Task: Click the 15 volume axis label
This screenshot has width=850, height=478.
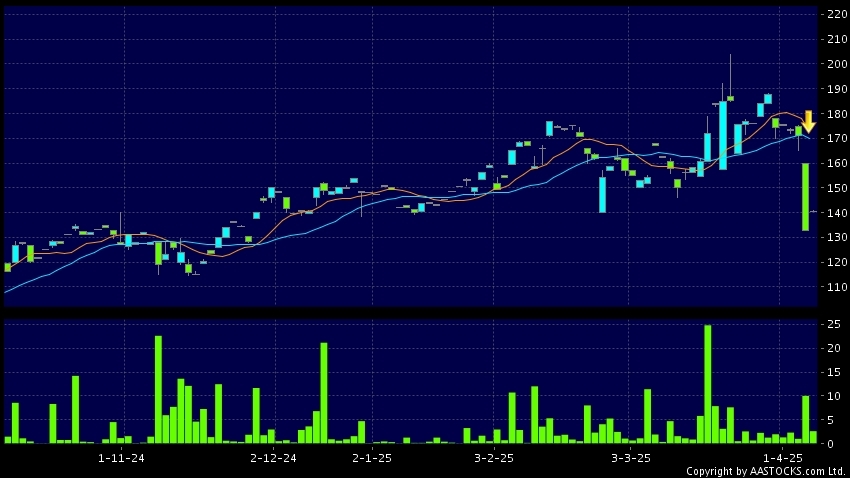Action: (x=834, y=372)
